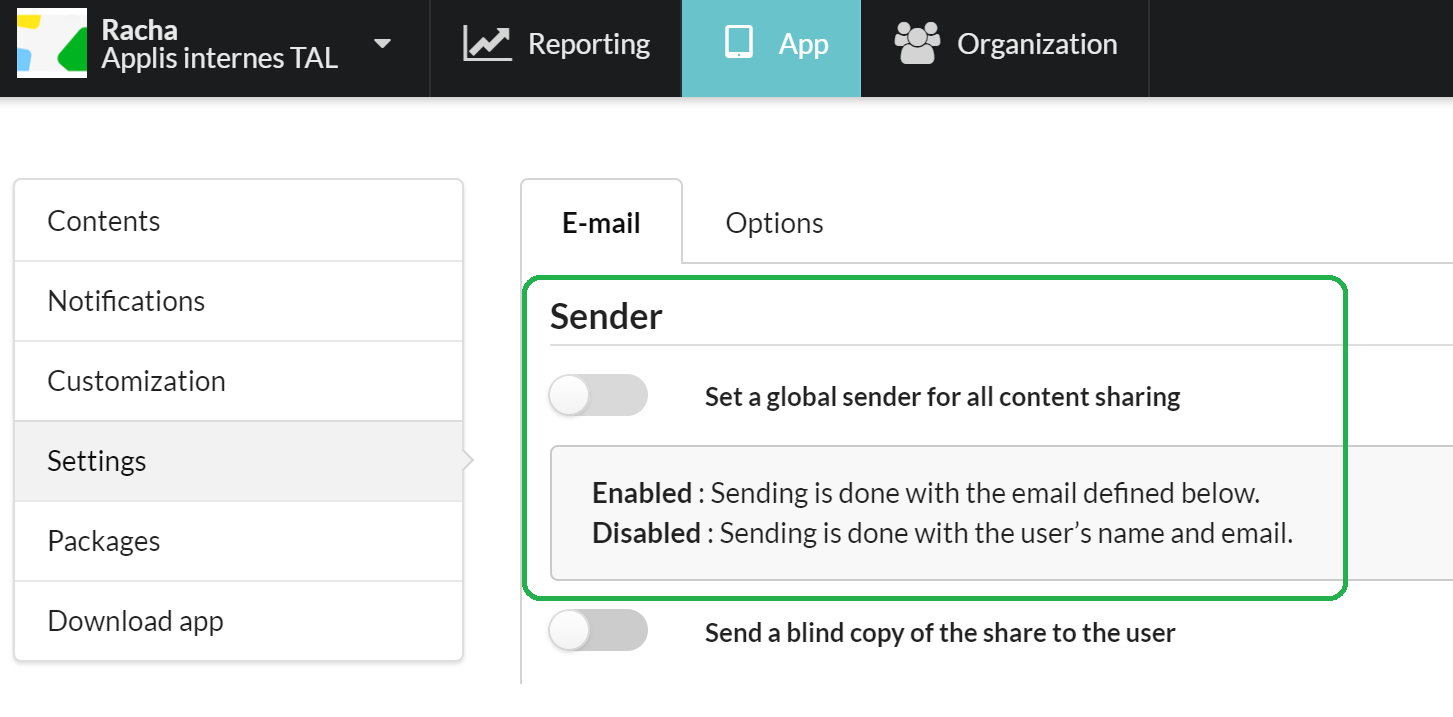
Task: Go to Download app page
Action: tap(238, 621)
